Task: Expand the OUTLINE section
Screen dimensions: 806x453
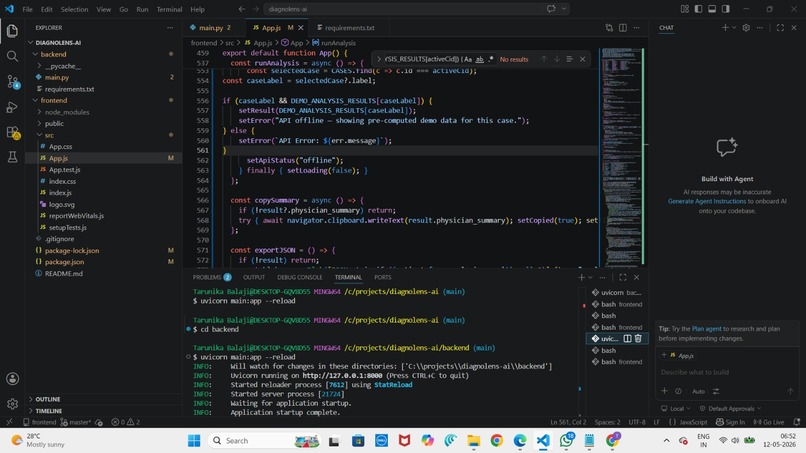Action: click(48, 399)
